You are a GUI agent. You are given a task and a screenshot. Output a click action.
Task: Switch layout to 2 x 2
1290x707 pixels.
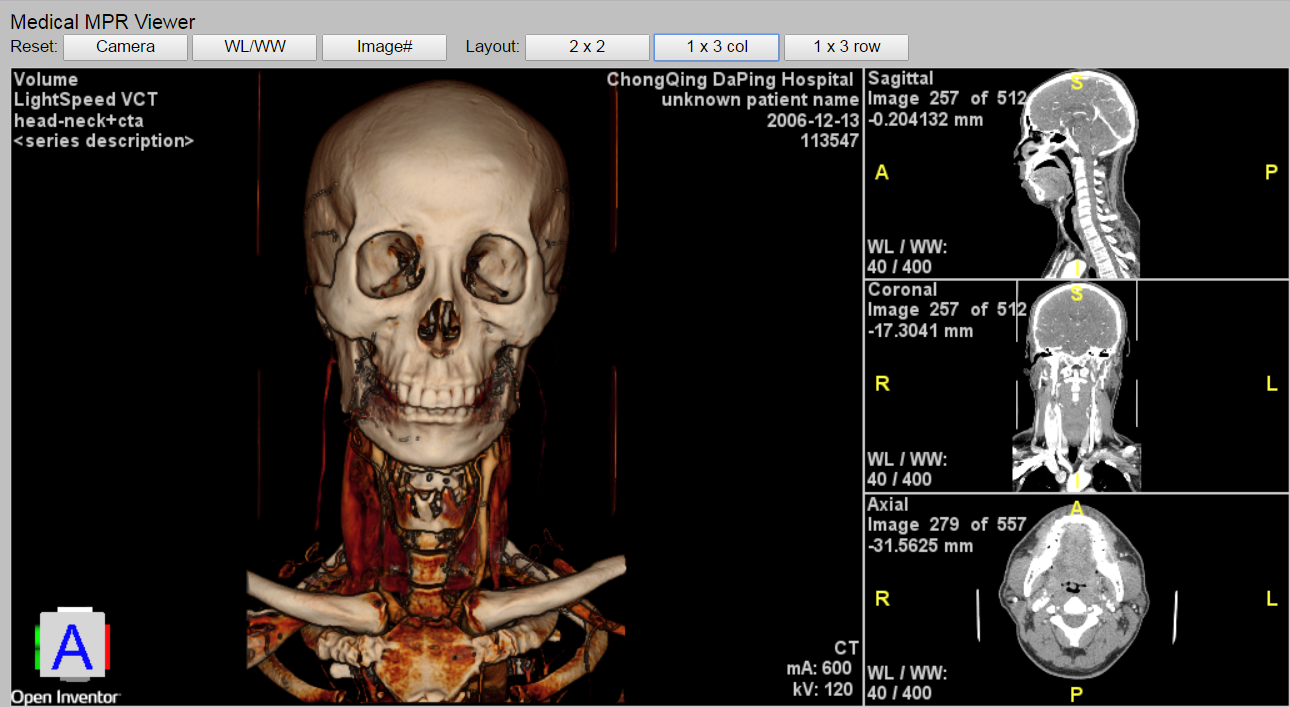(x=587, y=47)
